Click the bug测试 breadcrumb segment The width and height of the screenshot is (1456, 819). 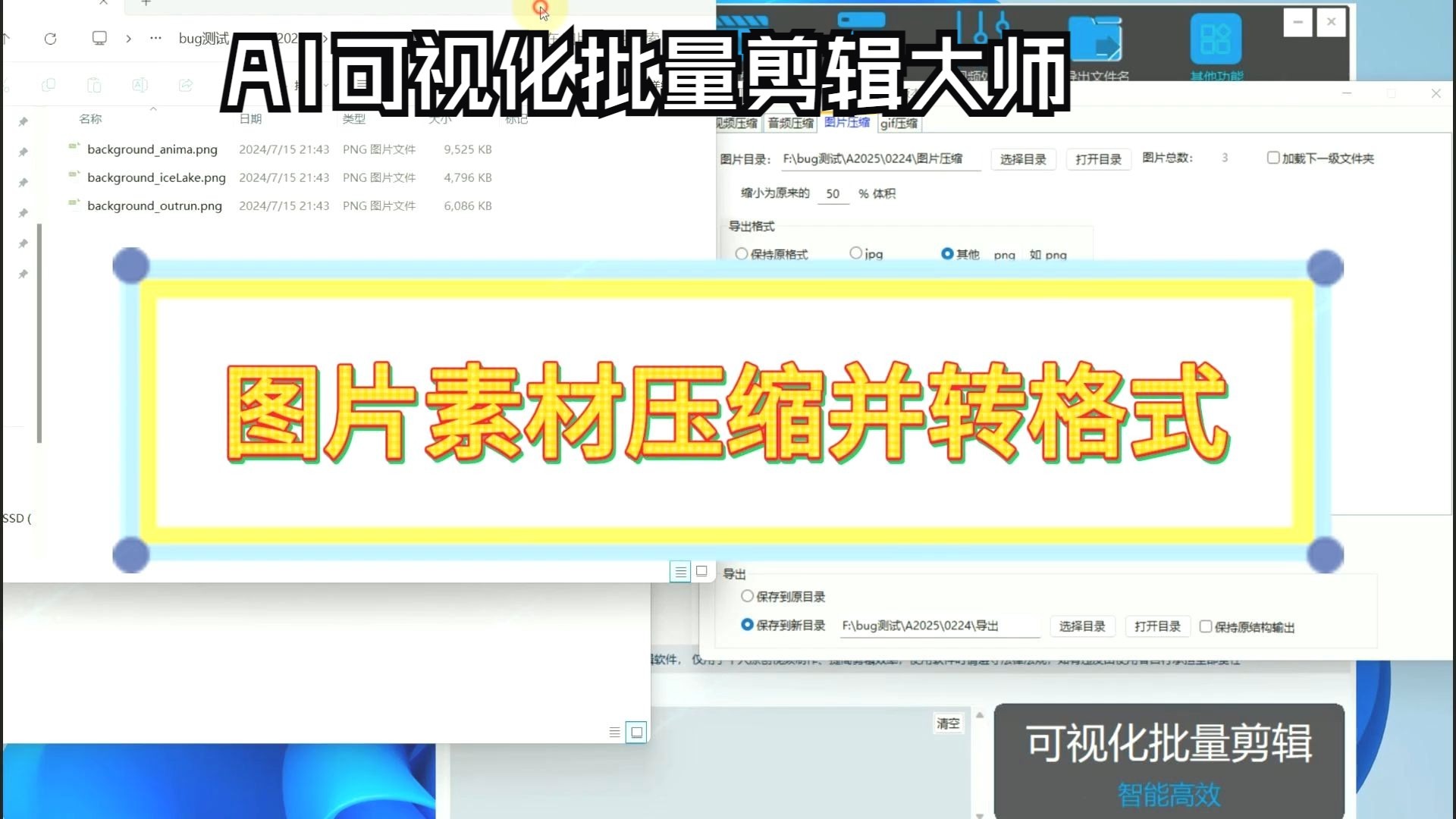point(203,39)
